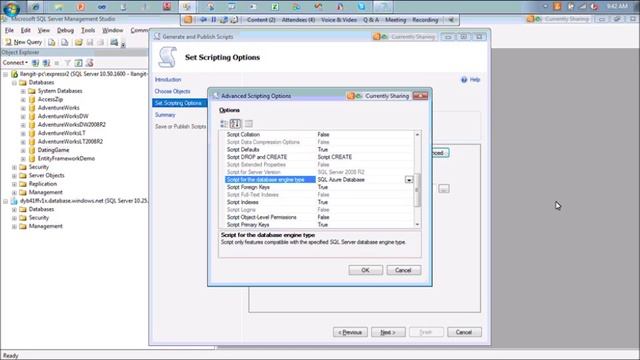
Task: Expand the Replication folder node
Action: [14, 184]
